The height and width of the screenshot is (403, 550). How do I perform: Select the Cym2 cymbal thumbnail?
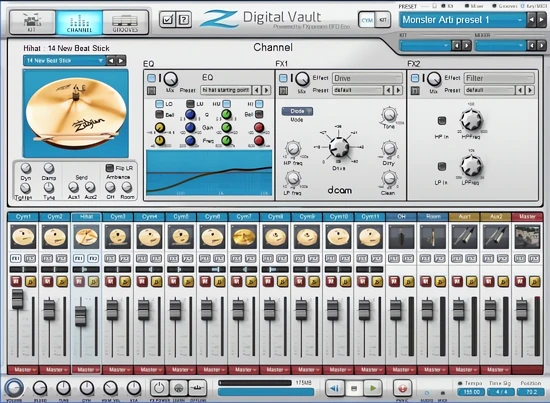tap(55, 237)
